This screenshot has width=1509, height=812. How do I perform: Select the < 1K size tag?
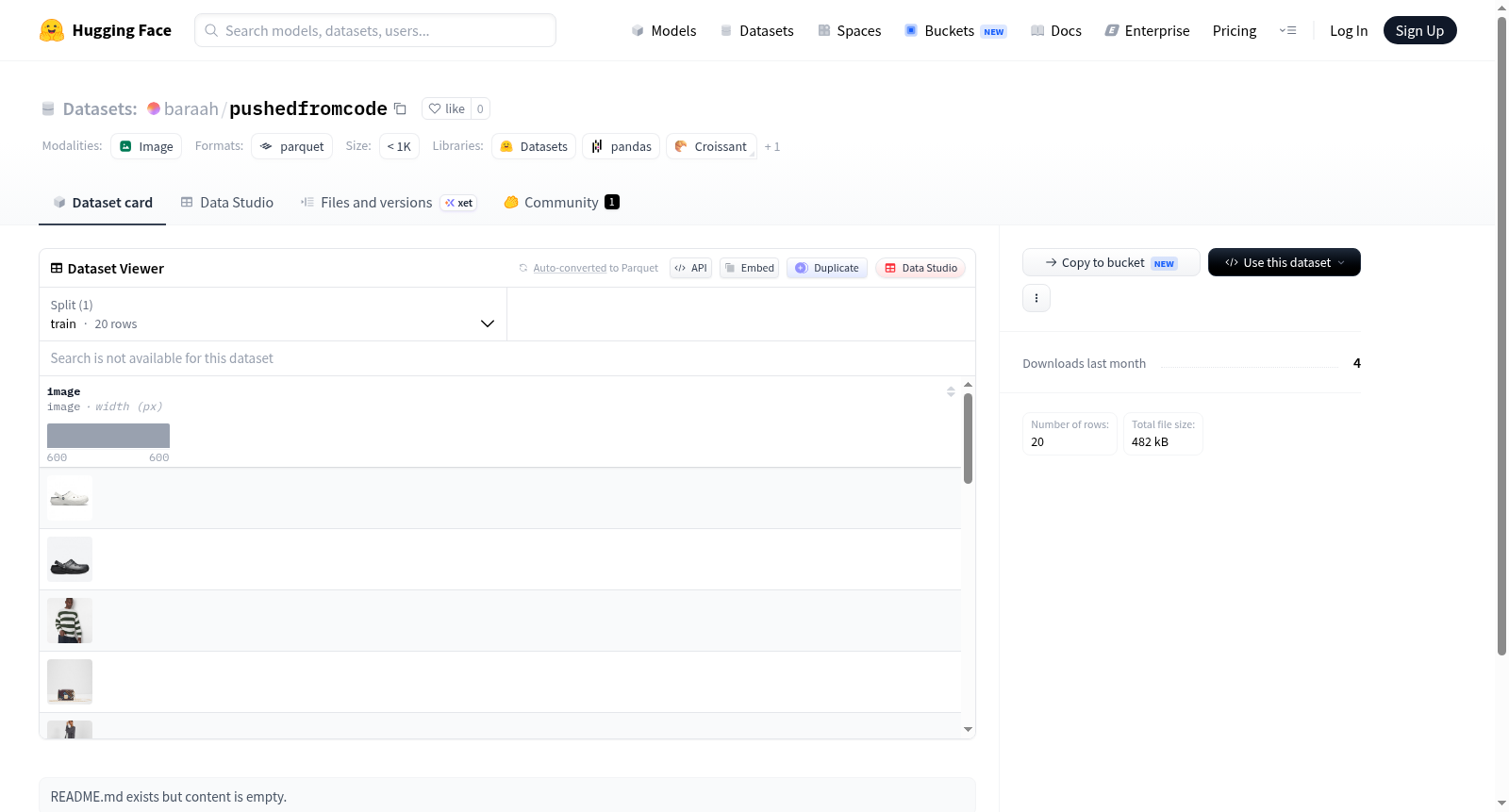point(399,146)
